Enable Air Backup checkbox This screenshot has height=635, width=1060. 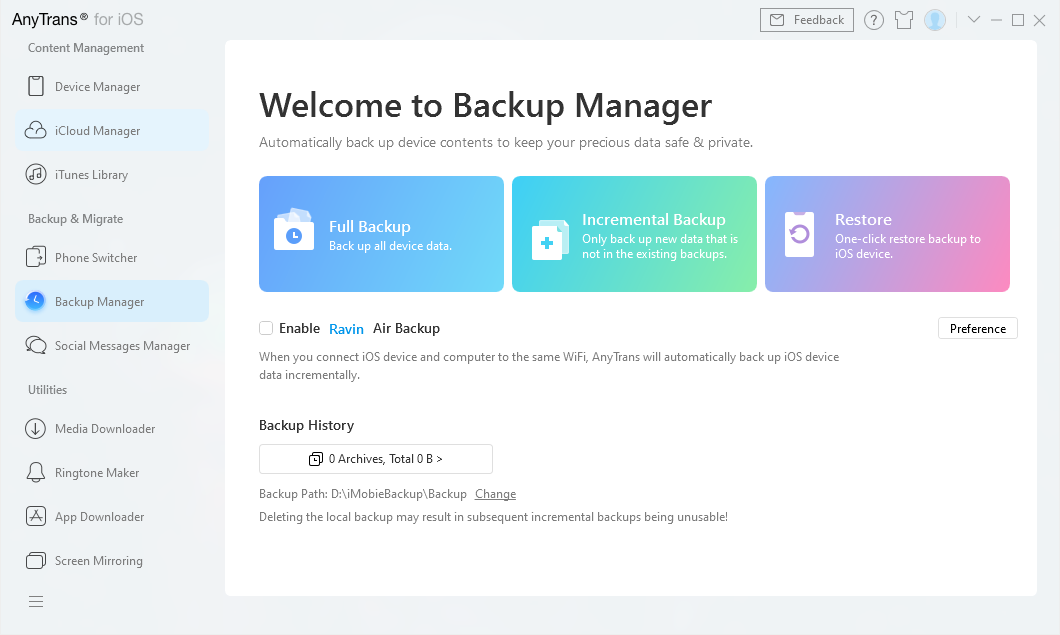tap(266, 328)
